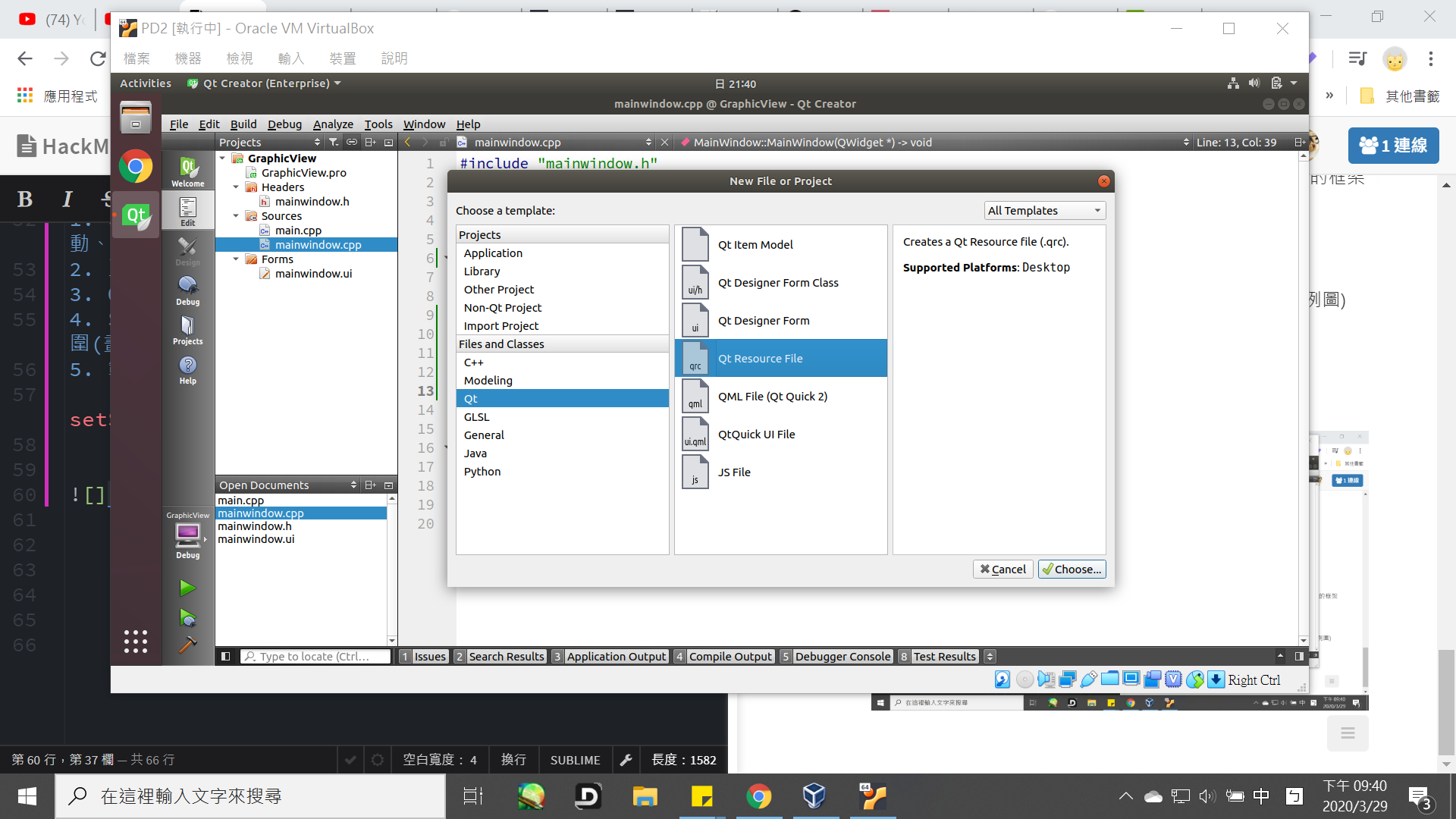The width and height of the screenshot is (1456, 819).
Task: Open the Build menu
Action: click(x=243, y=124)
